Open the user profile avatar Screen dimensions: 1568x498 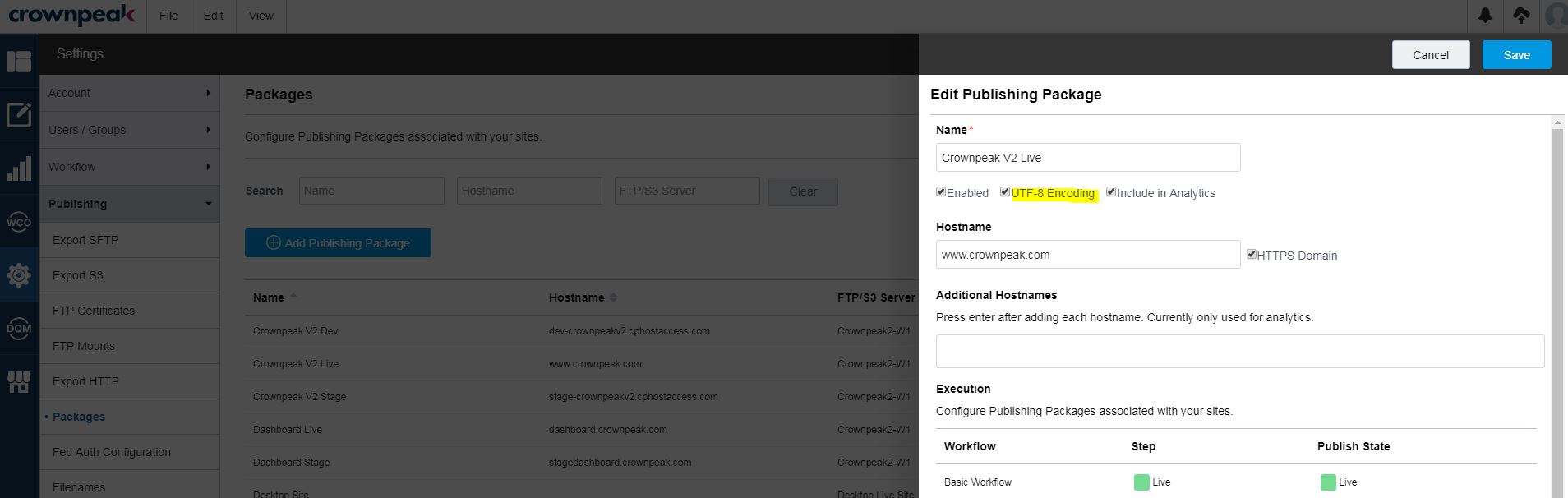pos(1556,16)
